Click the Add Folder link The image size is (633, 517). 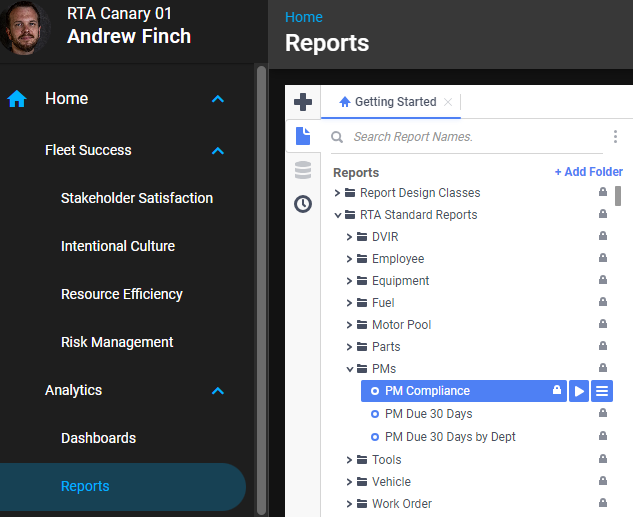click(588, 172)
